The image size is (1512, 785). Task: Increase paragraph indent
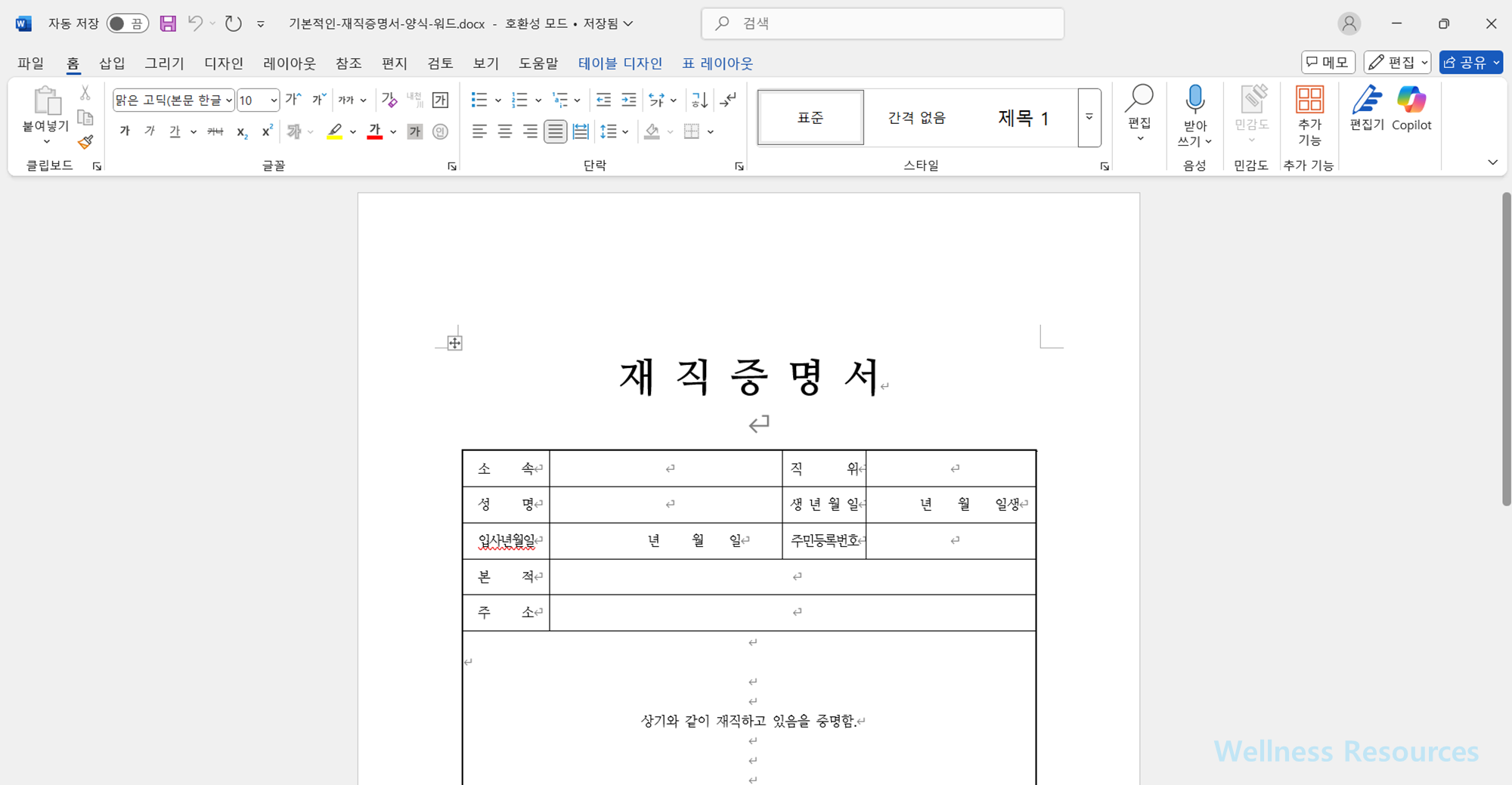tap(629, 100)
